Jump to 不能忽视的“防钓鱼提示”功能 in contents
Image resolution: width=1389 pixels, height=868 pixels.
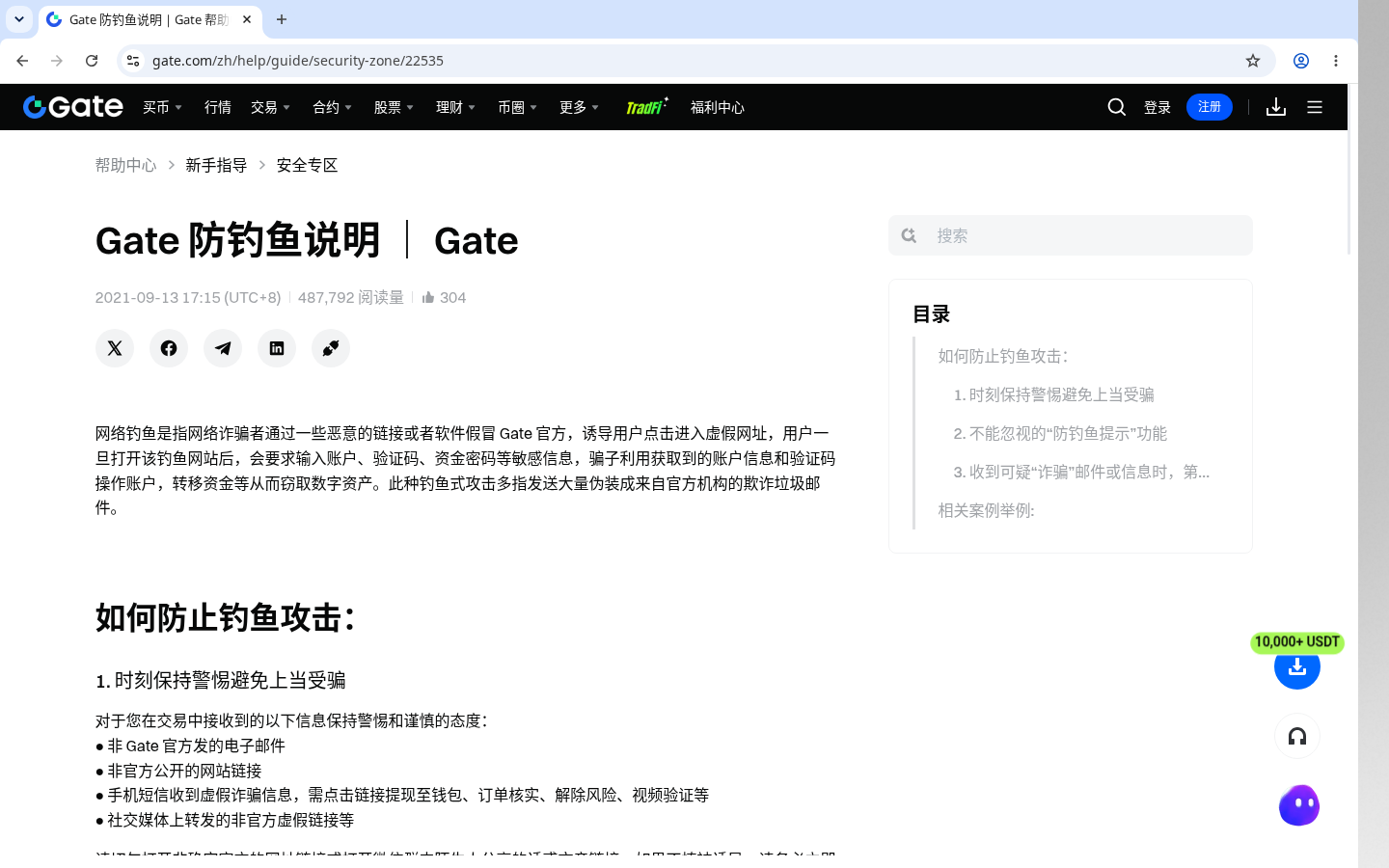pyautogui.click(x=1060, y=433)
